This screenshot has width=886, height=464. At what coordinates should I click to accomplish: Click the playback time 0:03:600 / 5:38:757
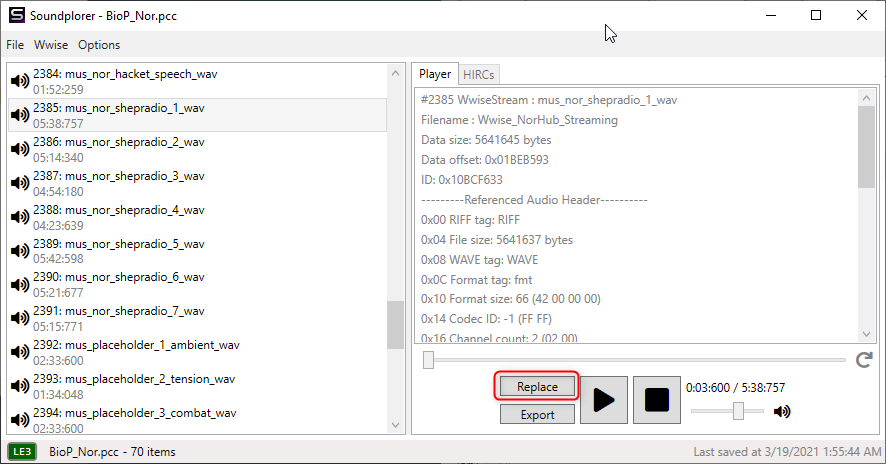point(735,388)
